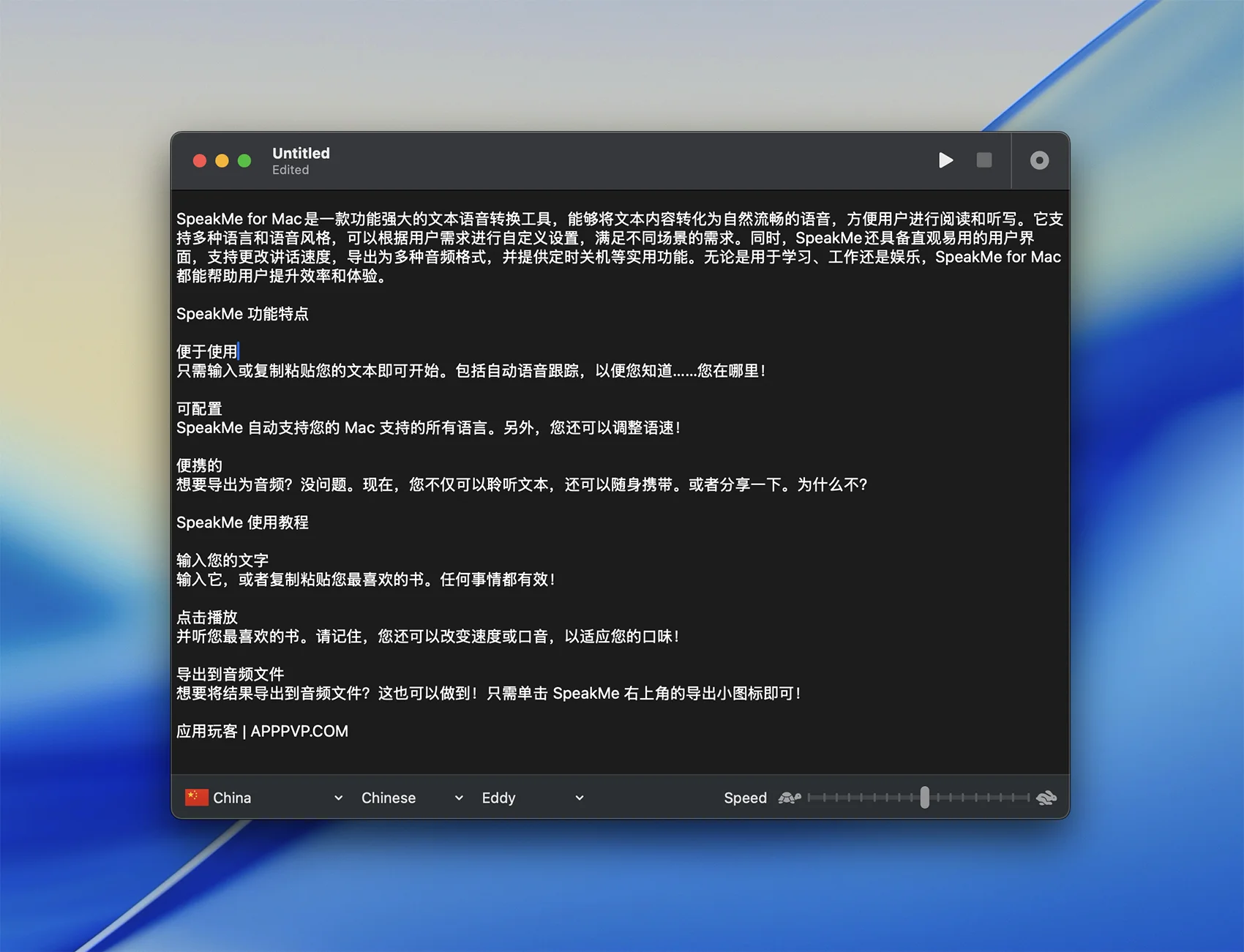Click the turtle icon for slow speed
The height and width of the screenshot is (952, 1244).
click(x=789, y=798)
